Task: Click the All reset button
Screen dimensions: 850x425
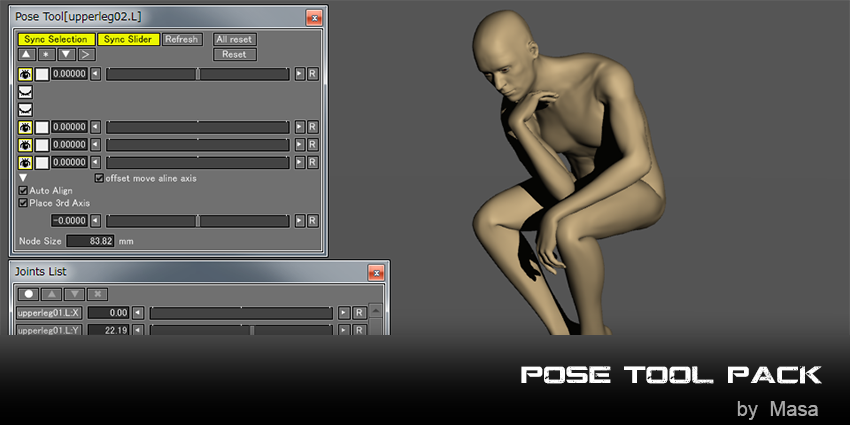Action: pos(235,40)
